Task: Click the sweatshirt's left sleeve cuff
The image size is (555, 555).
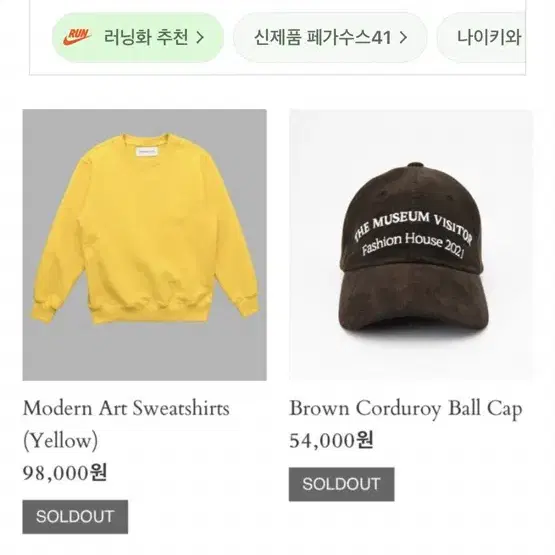Action: [x=40, y=312]
